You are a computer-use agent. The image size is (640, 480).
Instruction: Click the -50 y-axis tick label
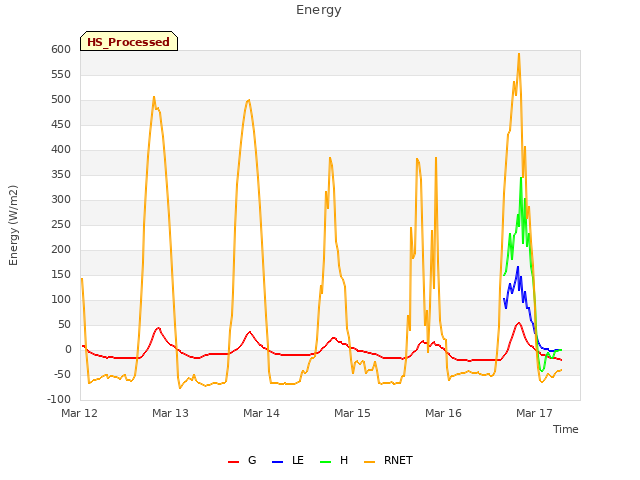pyautogui.click(x=63, y=374)
